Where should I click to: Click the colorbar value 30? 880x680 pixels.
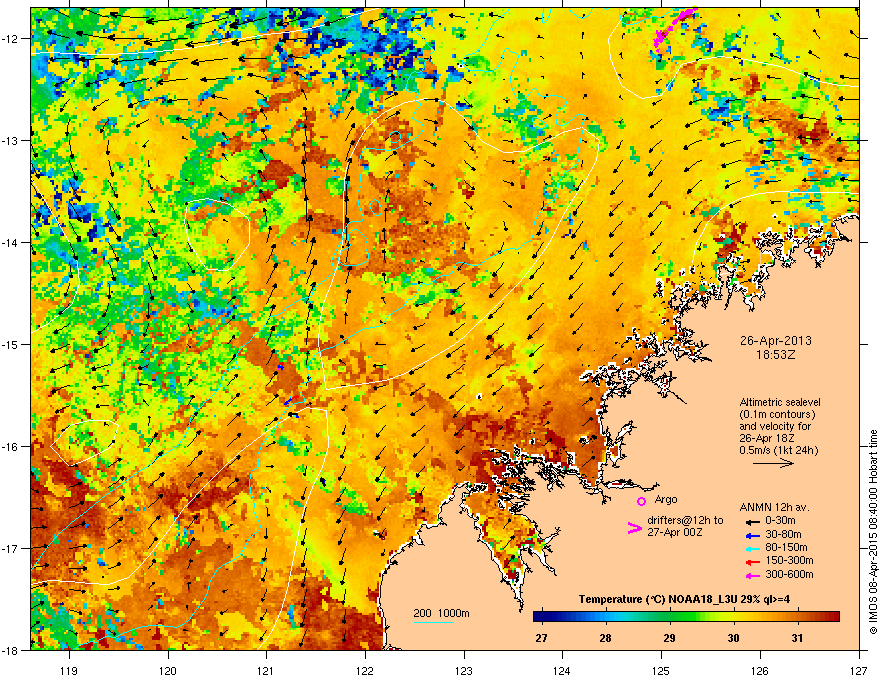coord(733,638)
